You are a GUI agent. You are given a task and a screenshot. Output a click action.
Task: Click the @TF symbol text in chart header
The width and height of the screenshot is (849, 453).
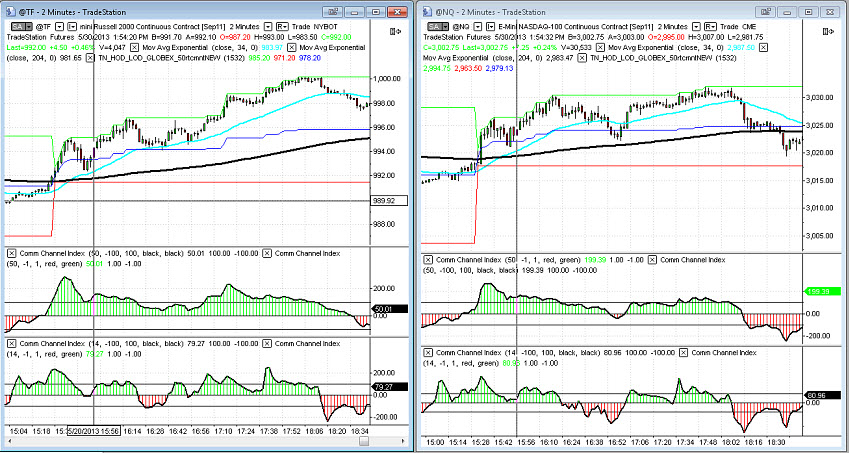pos(43,27)
